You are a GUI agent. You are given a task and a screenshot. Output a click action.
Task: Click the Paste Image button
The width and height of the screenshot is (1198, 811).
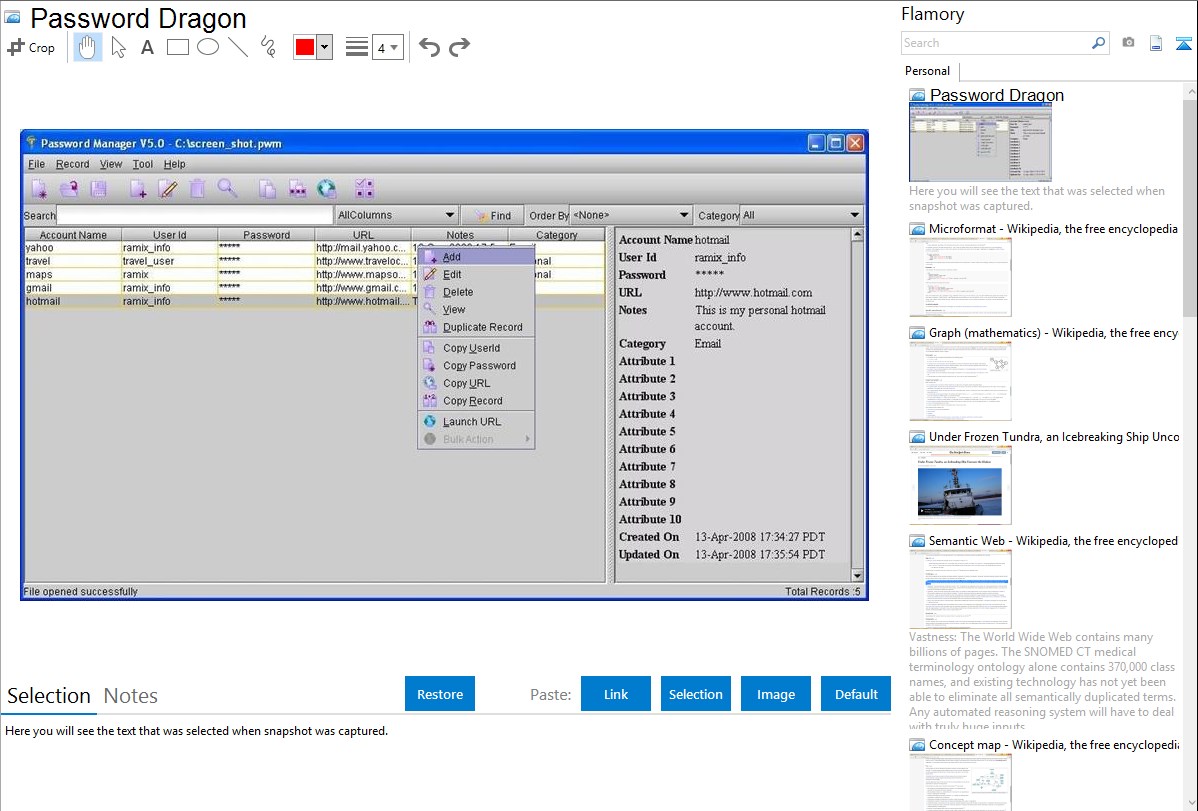click(775, 694)
